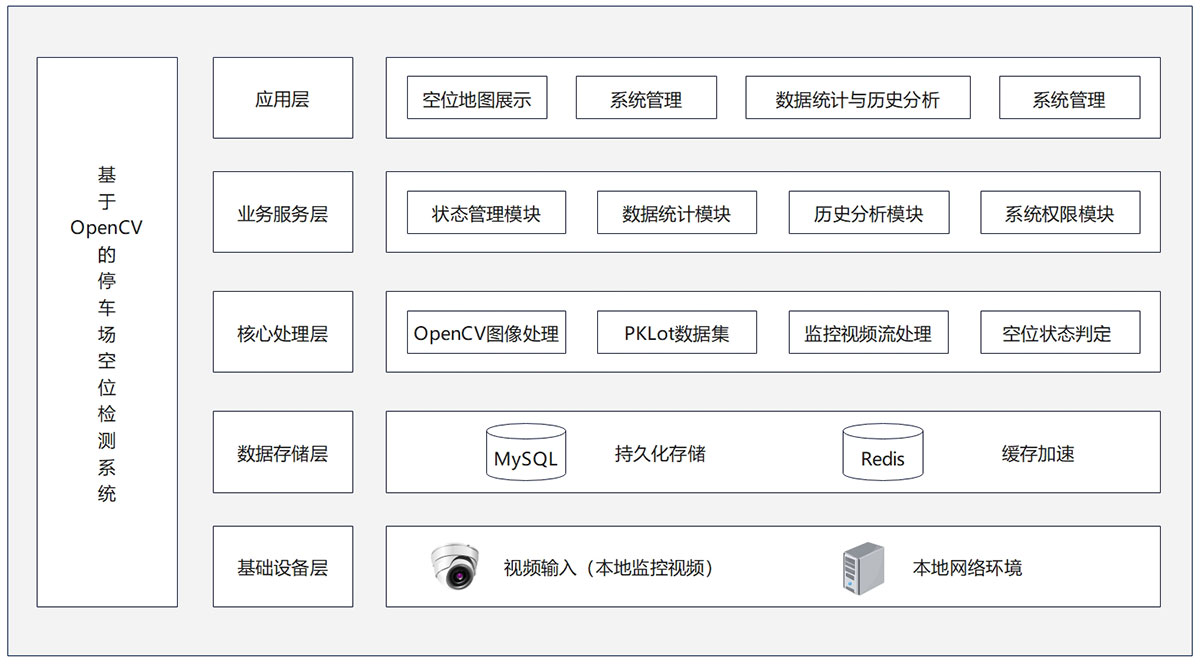
Task: Select the 数据统计与历史分析 box
Action: pos(857,98)
